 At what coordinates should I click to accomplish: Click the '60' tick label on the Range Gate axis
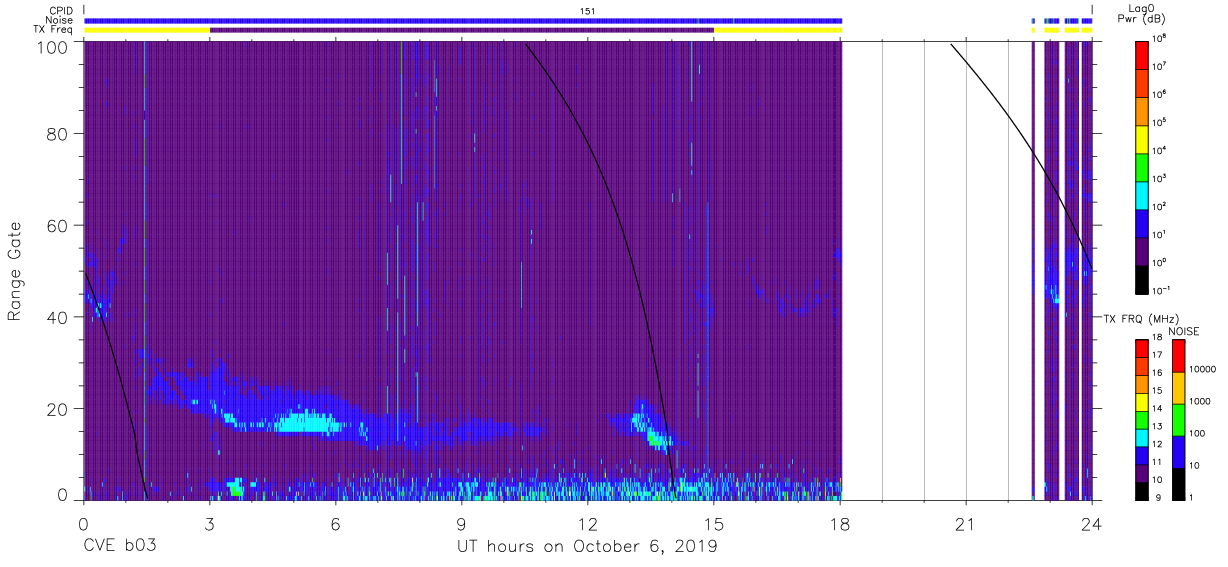click(x=58, y=225)
